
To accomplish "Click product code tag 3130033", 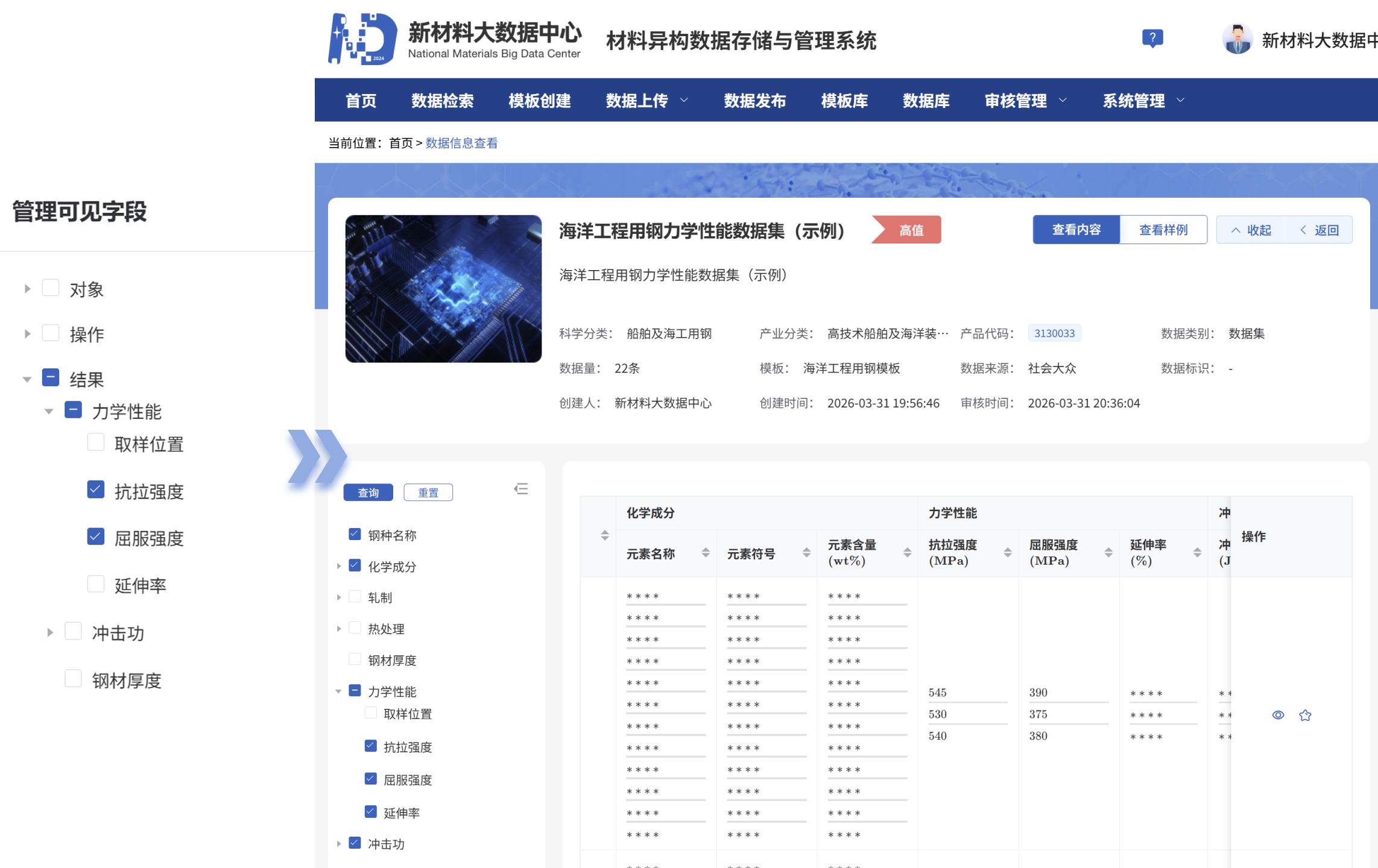I will click(1054, 333).
